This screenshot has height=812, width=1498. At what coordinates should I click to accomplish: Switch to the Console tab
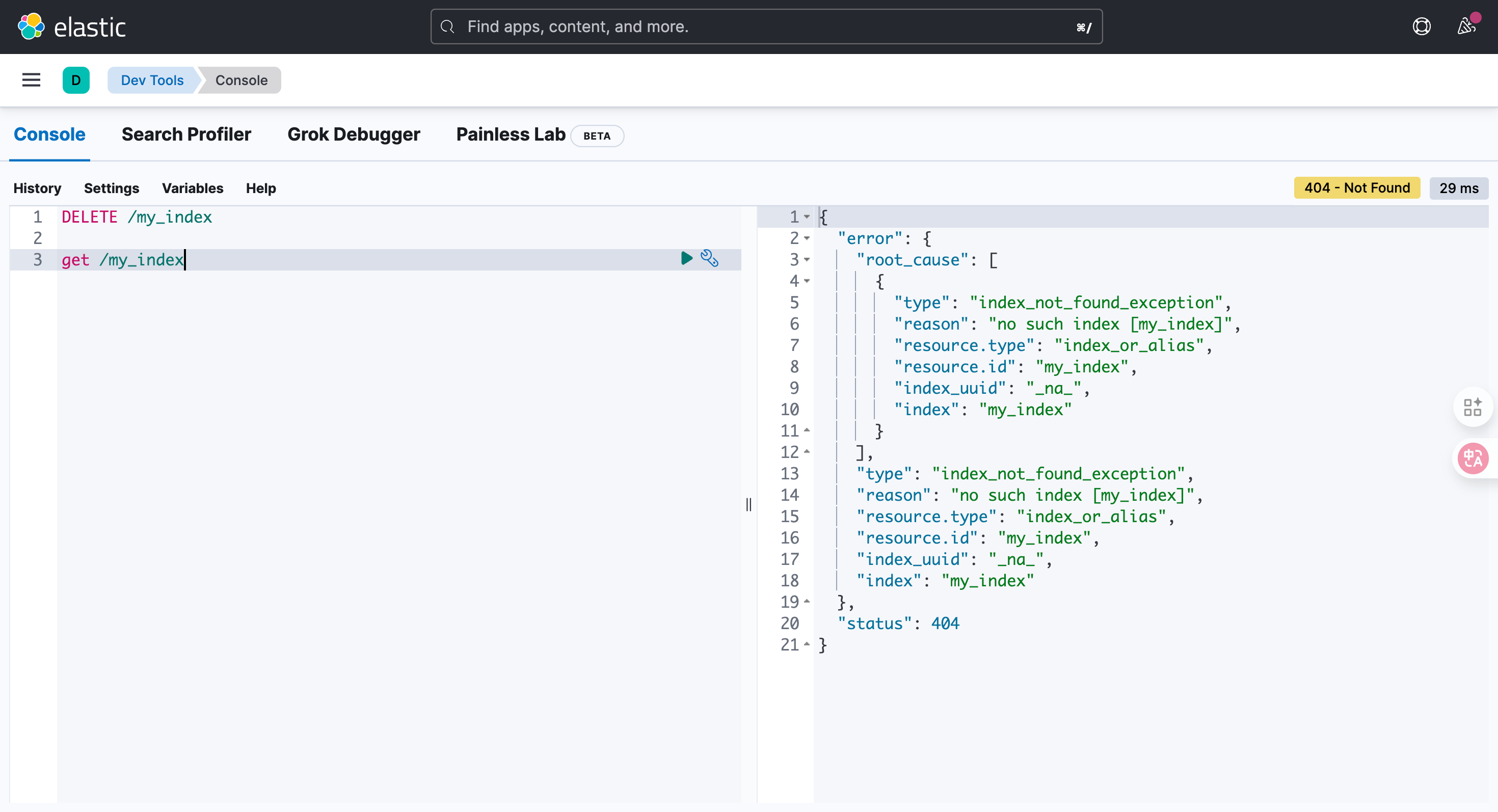pos(49,135)
